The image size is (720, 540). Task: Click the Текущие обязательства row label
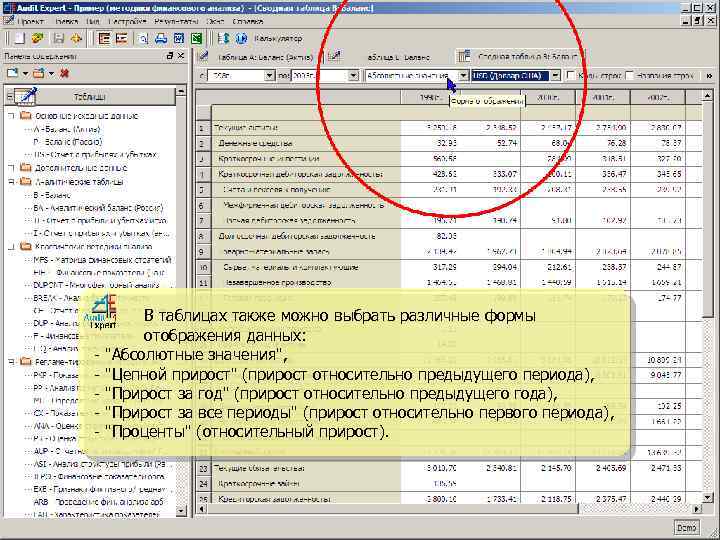click(x=259, y=468)
